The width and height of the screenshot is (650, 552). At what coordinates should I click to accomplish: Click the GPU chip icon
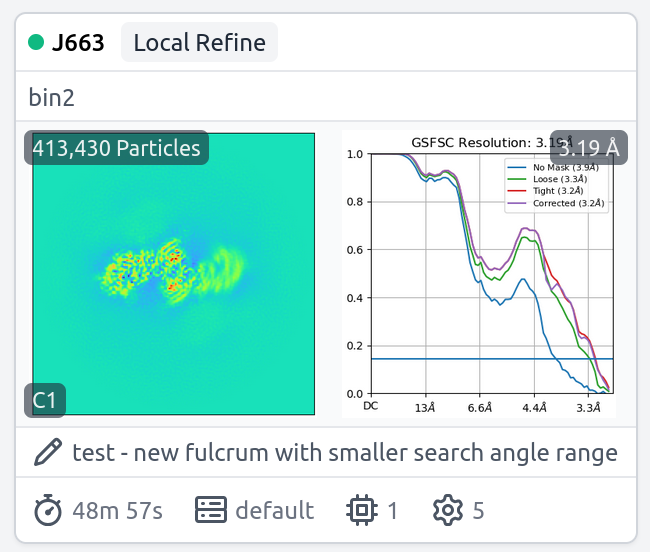coord(360,511)
